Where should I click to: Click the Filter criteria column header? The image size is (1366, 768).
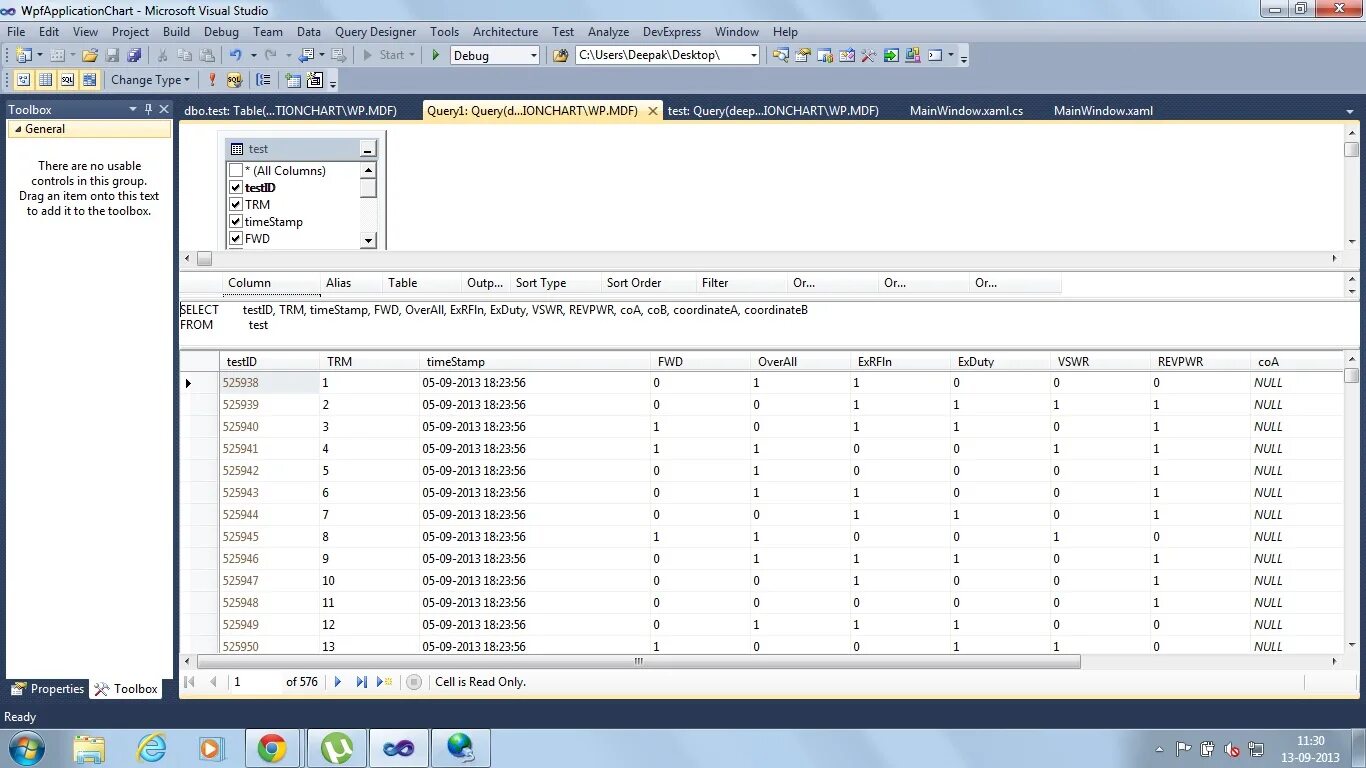[x=740, y=283]
